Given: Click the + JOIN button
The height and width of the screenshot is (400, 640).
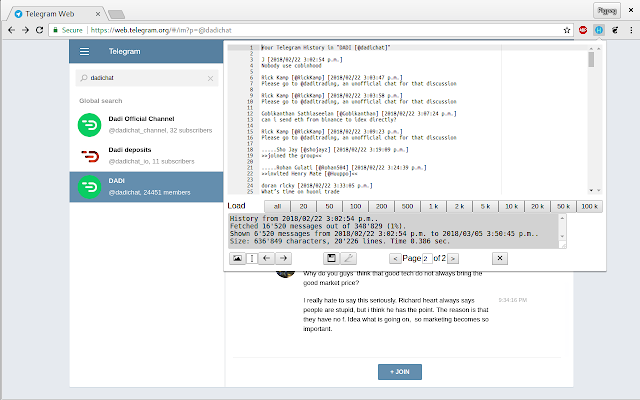Looking at the screenshot, I should [400, 371].
